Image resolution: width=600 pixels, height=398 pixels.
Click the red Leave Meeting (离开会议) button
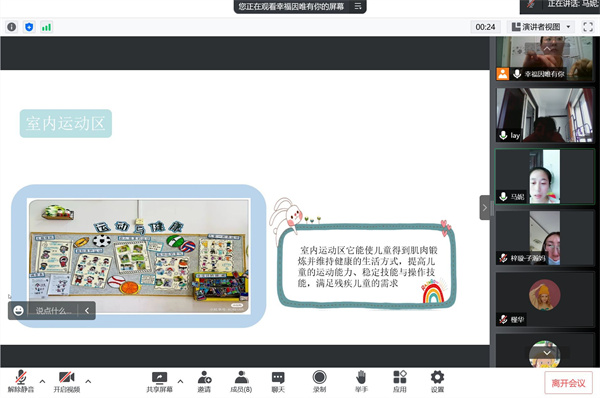tap(568, 383)
